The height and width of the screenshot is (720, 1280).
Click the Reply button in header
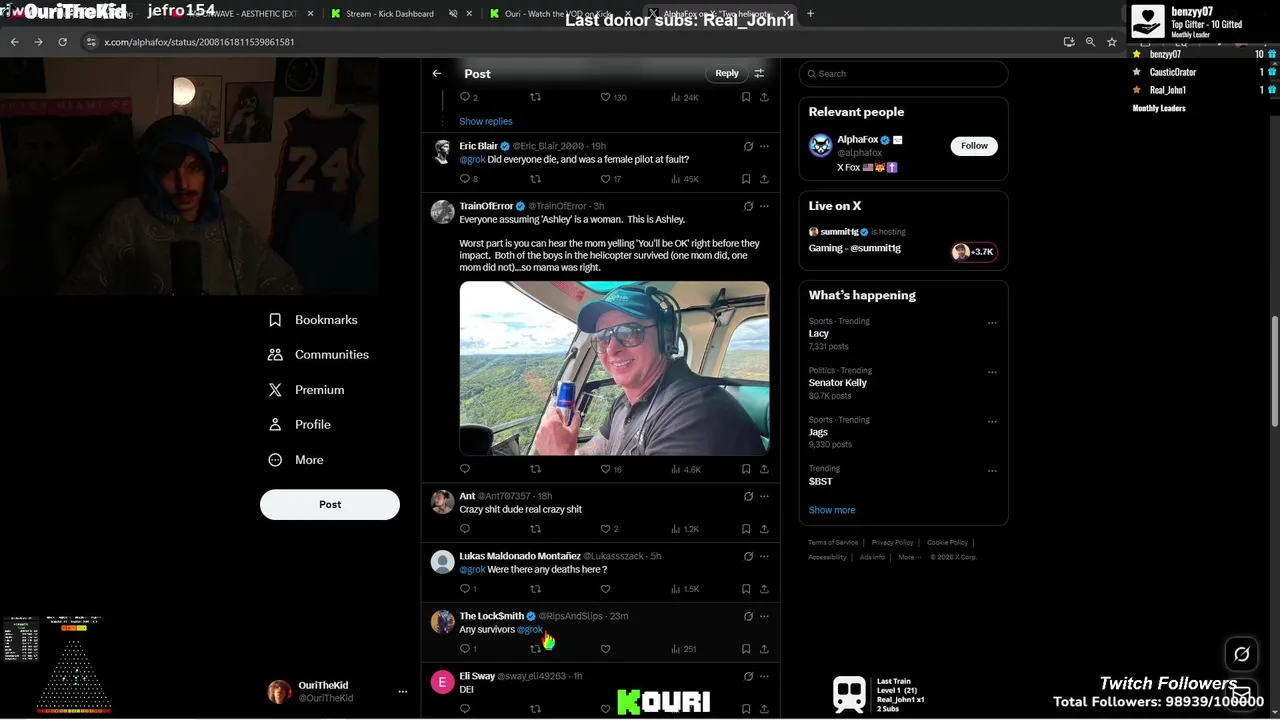727,73
